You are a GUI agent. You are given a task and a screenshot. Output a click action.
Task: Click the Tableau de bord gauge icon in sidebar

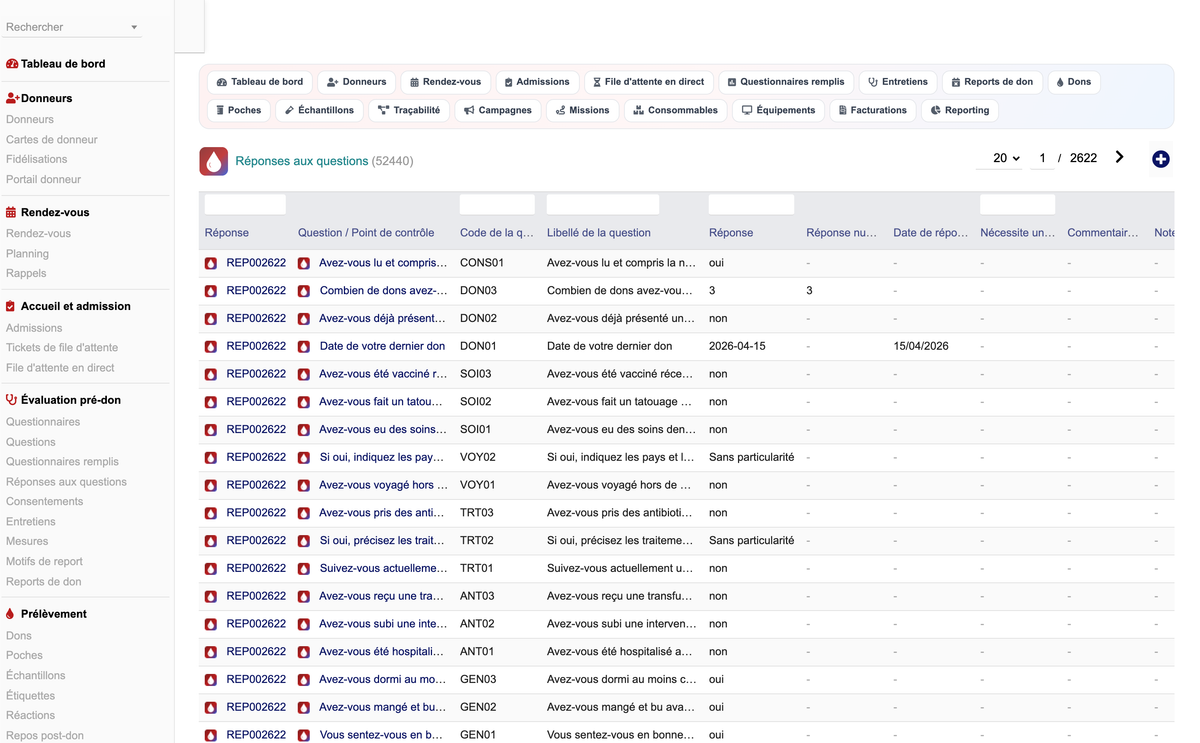pyautogui.click(x=12, y=64)
